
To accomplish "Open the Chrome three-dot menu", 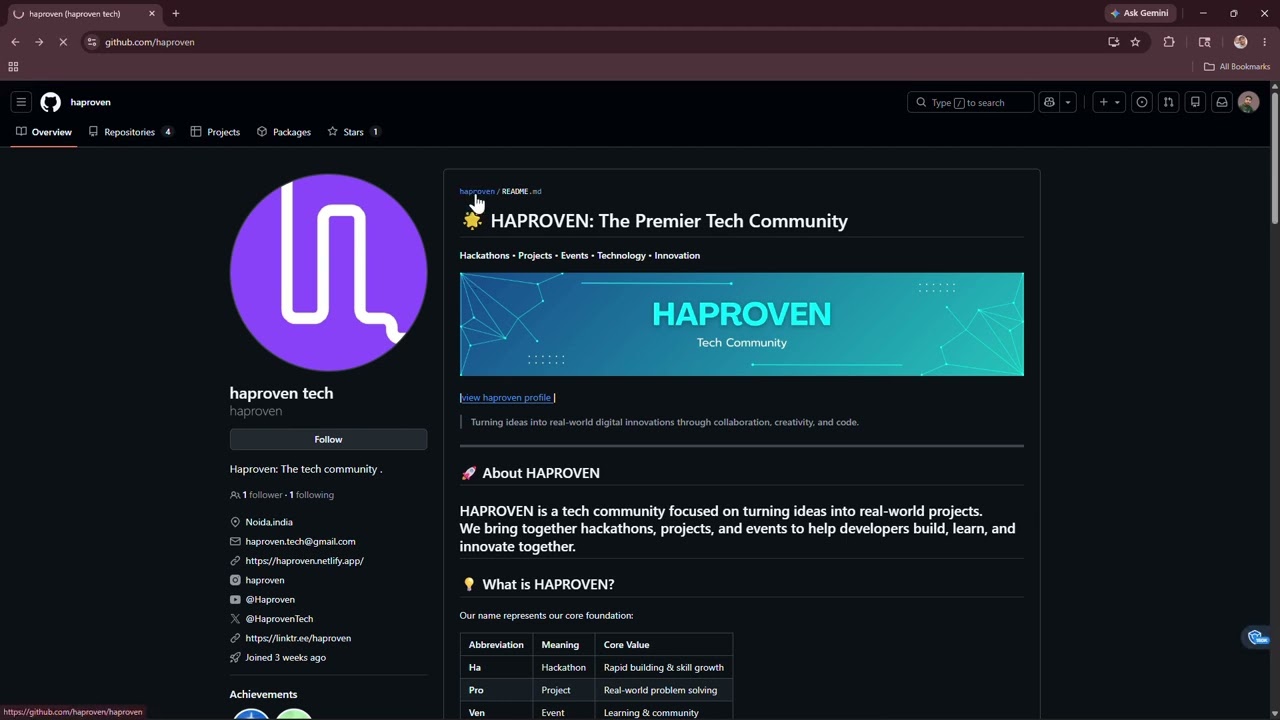I will click(1265, 42).
